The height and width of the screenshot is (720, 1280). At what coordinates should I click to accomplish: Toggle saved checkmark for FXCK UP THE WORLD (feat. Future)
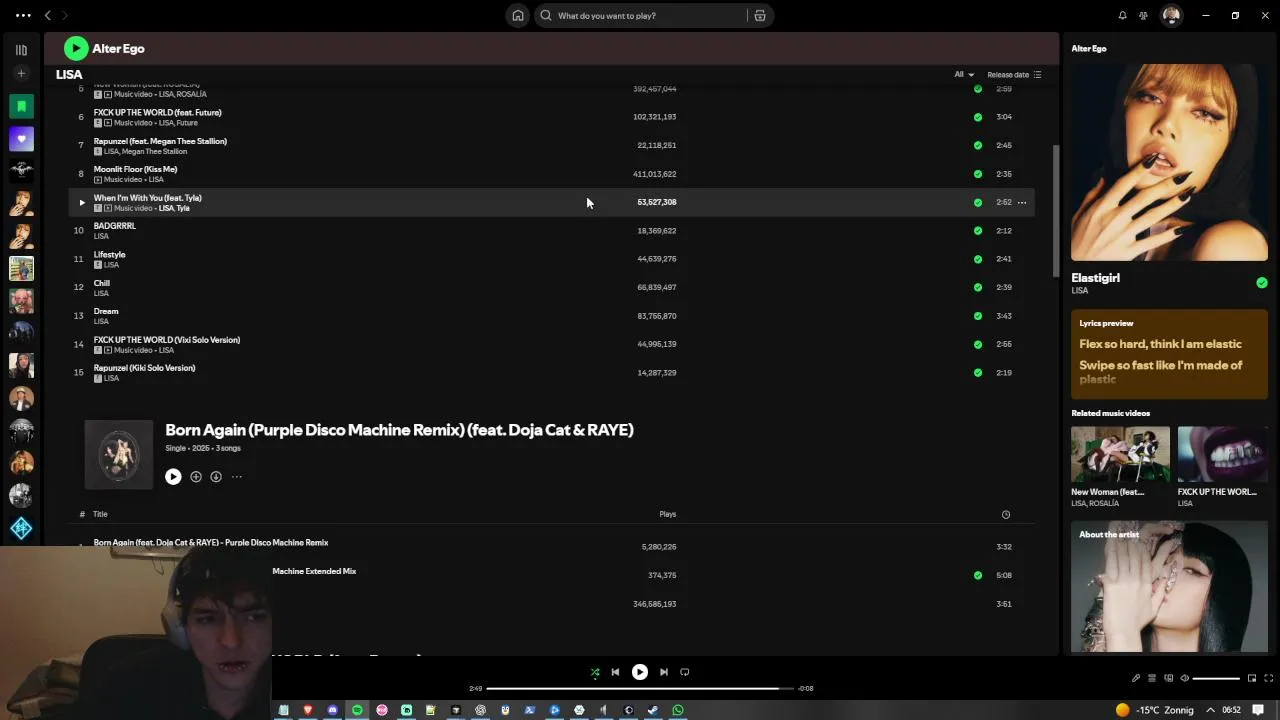978,117
